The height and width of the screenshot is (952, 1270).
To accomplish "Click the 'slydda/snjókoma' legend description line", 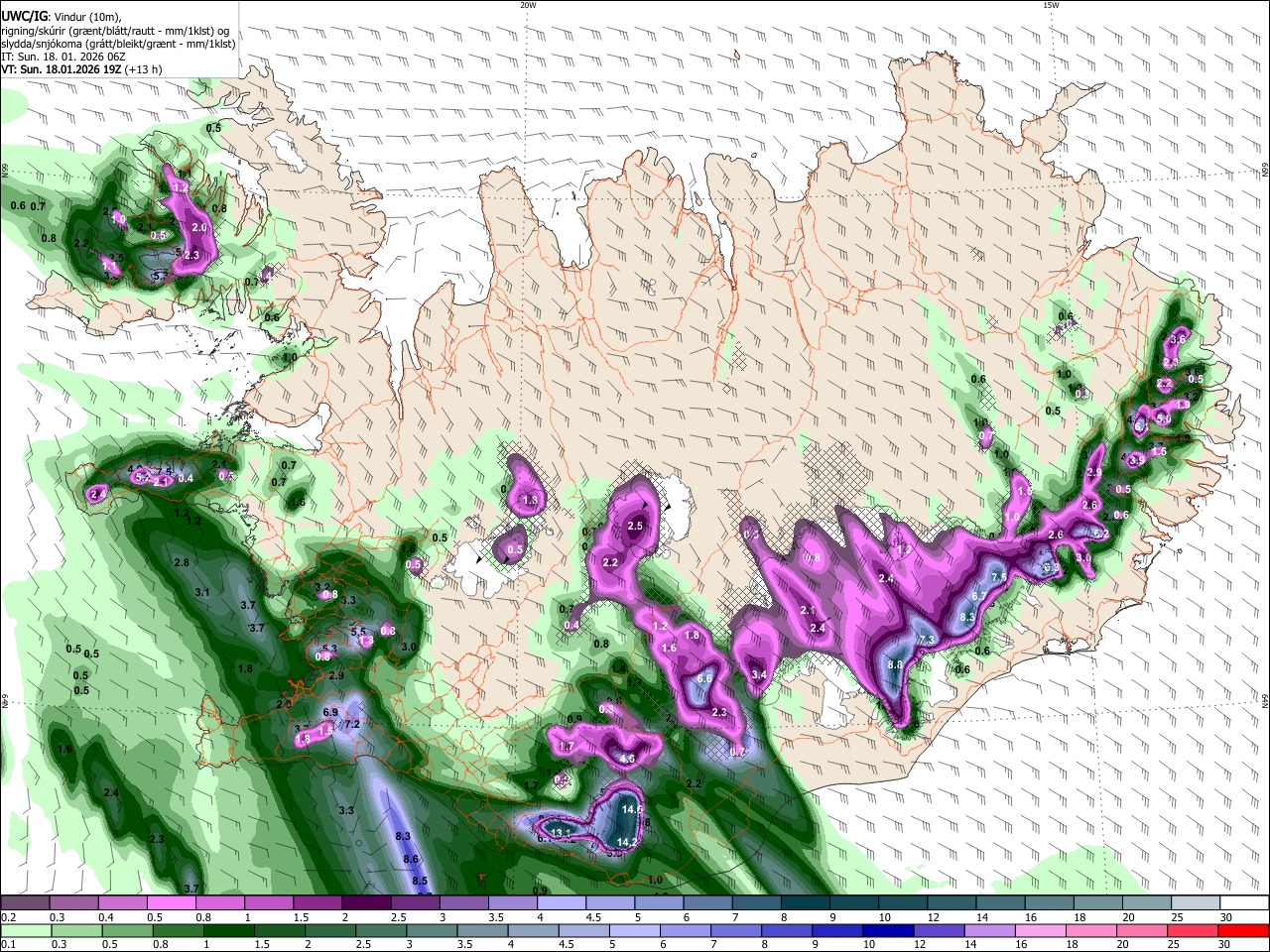I will click(118, 44).
